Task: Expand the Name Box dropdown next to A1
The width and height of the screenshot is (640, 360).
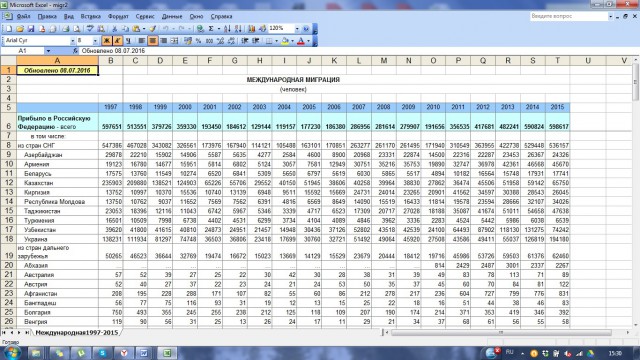Action: click(48, 51)
